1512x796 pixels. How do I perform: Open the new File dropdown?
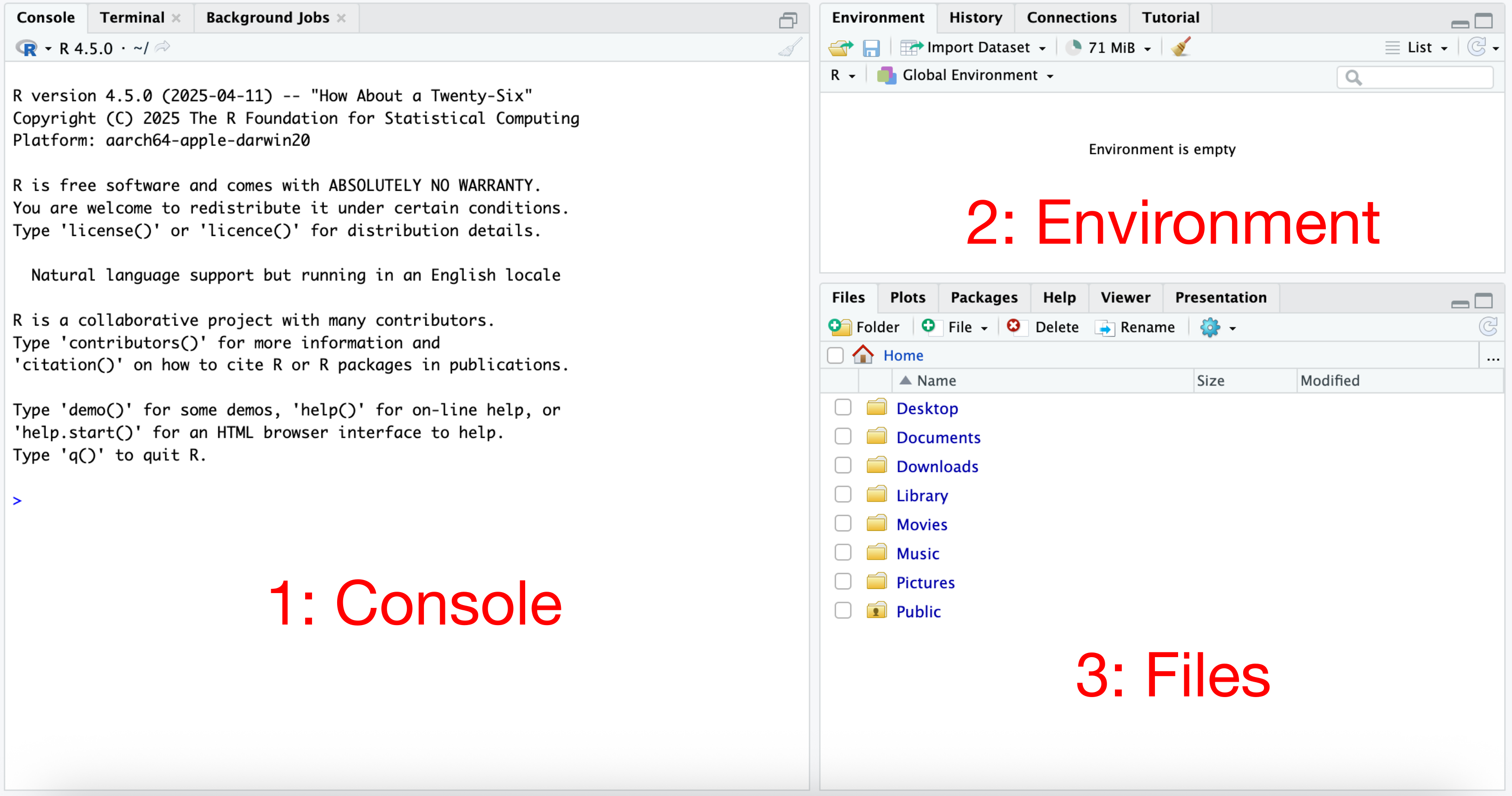(x=984, y=329)
